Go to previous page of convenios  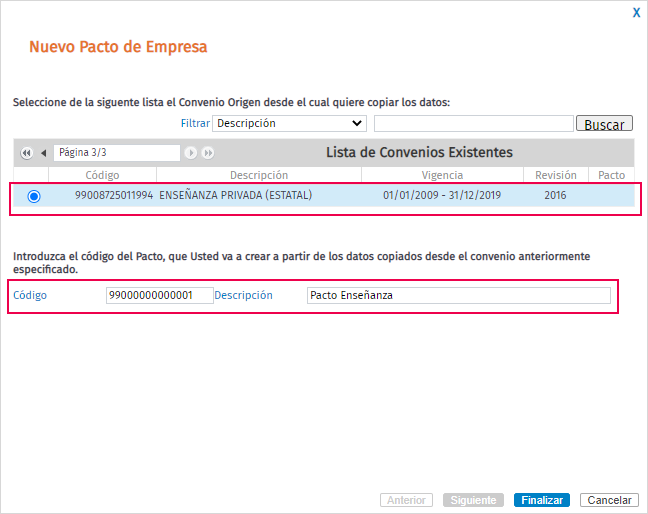(x=43, y=153)
